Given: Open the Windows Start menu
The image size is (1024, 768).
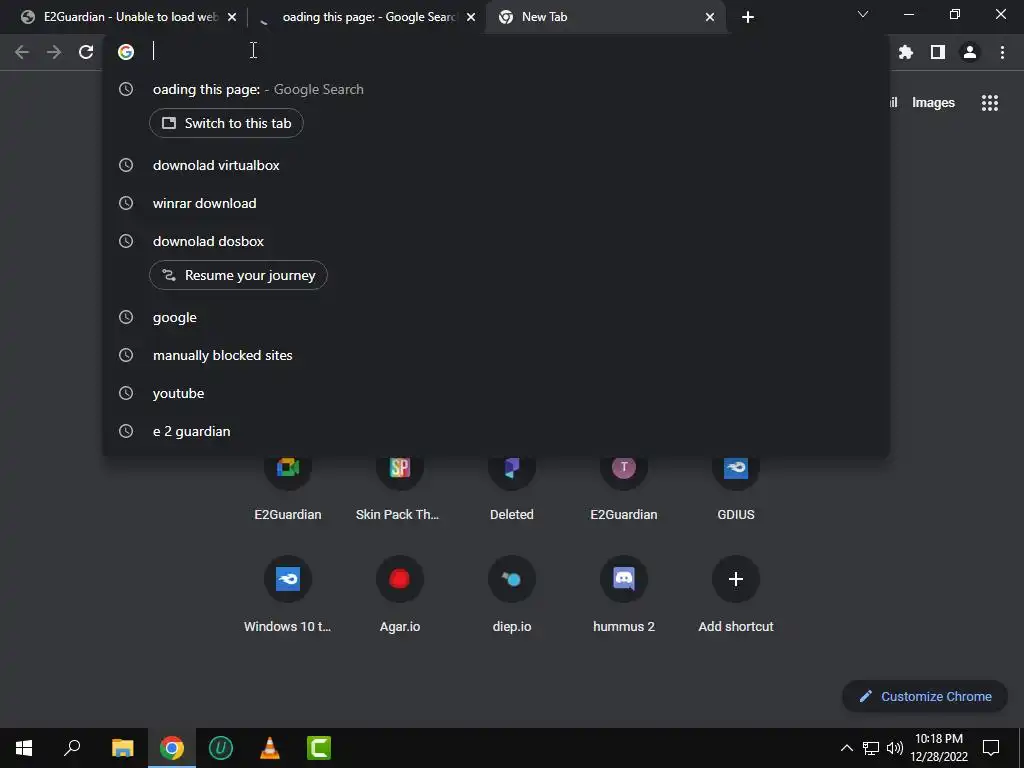Looking at the screenshot, I should coord(24,748).
